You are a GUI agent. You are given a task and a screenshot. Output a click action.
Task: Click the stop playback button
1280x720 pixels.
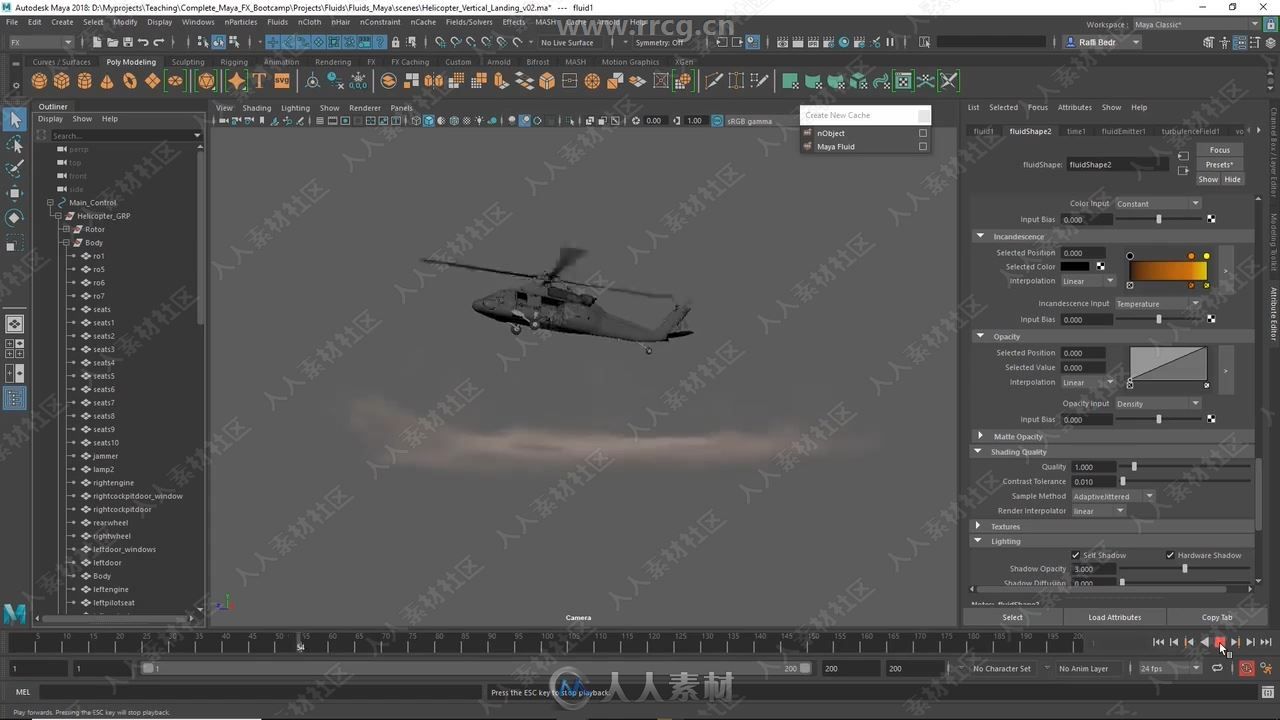click(1219, 642)
